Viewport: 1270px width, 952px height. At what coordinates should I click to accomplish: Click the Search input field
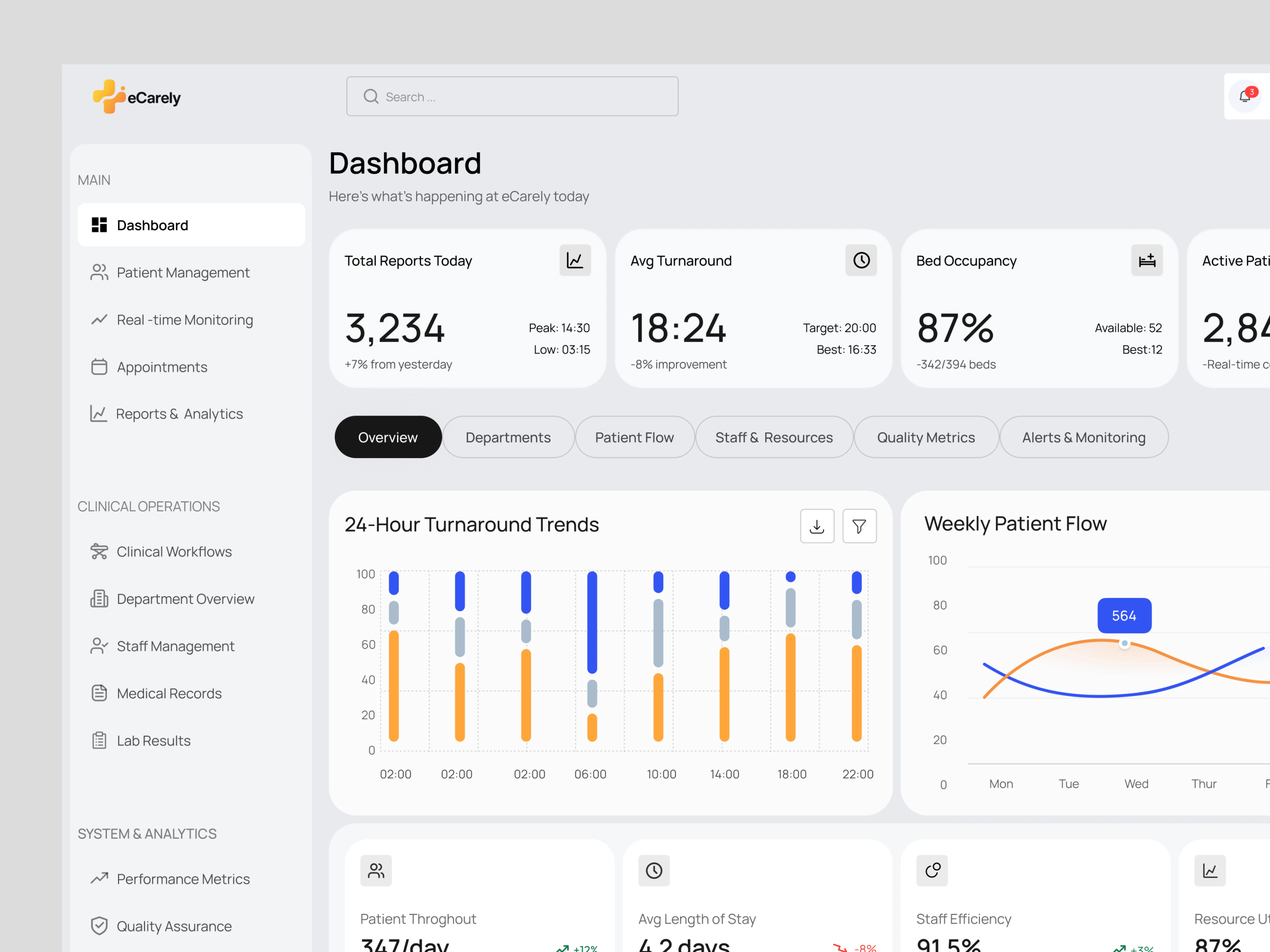(x=512, y=97)
